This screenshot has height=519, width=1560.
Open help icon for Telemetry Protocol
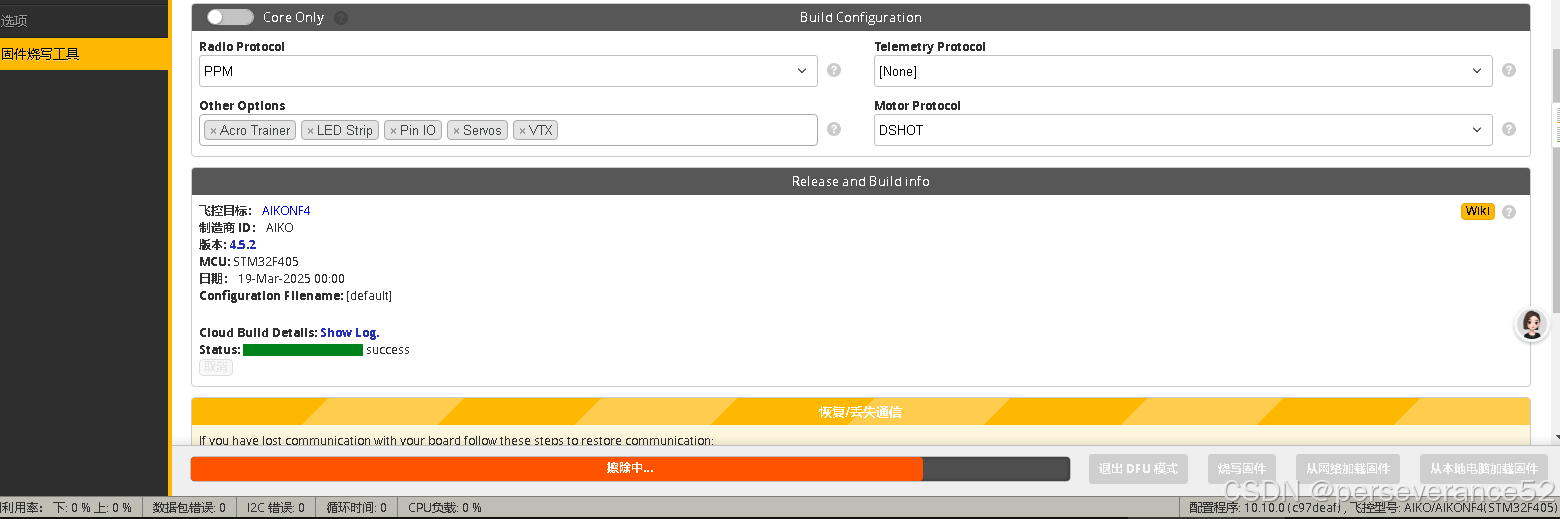click(x=1509, y=71)
